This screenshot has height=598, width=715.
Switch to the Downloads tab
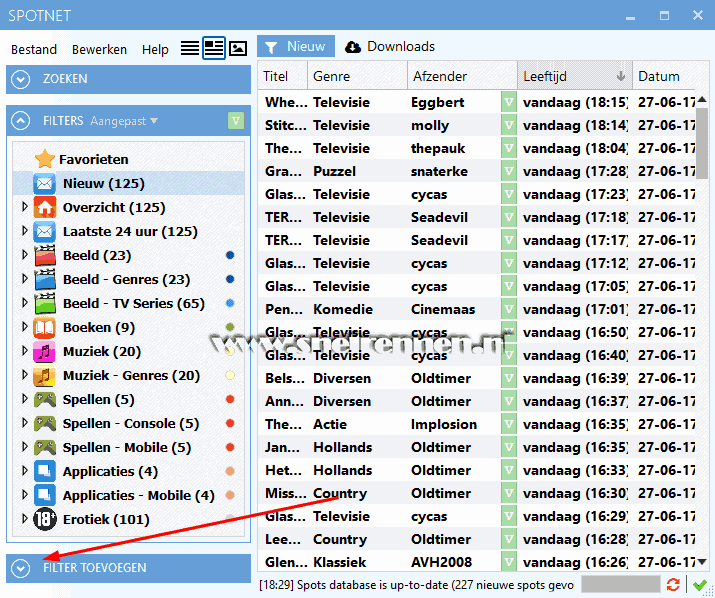(390, 47)
